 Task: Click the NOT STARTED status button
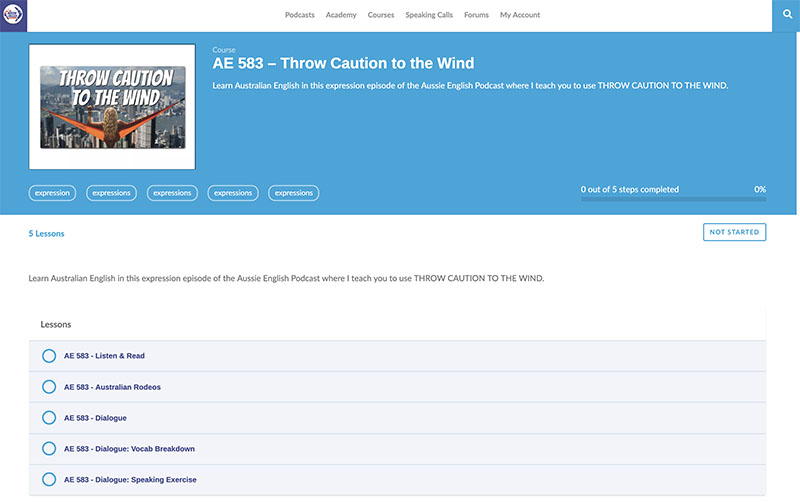pyautogui.click(x=734, y=232)
